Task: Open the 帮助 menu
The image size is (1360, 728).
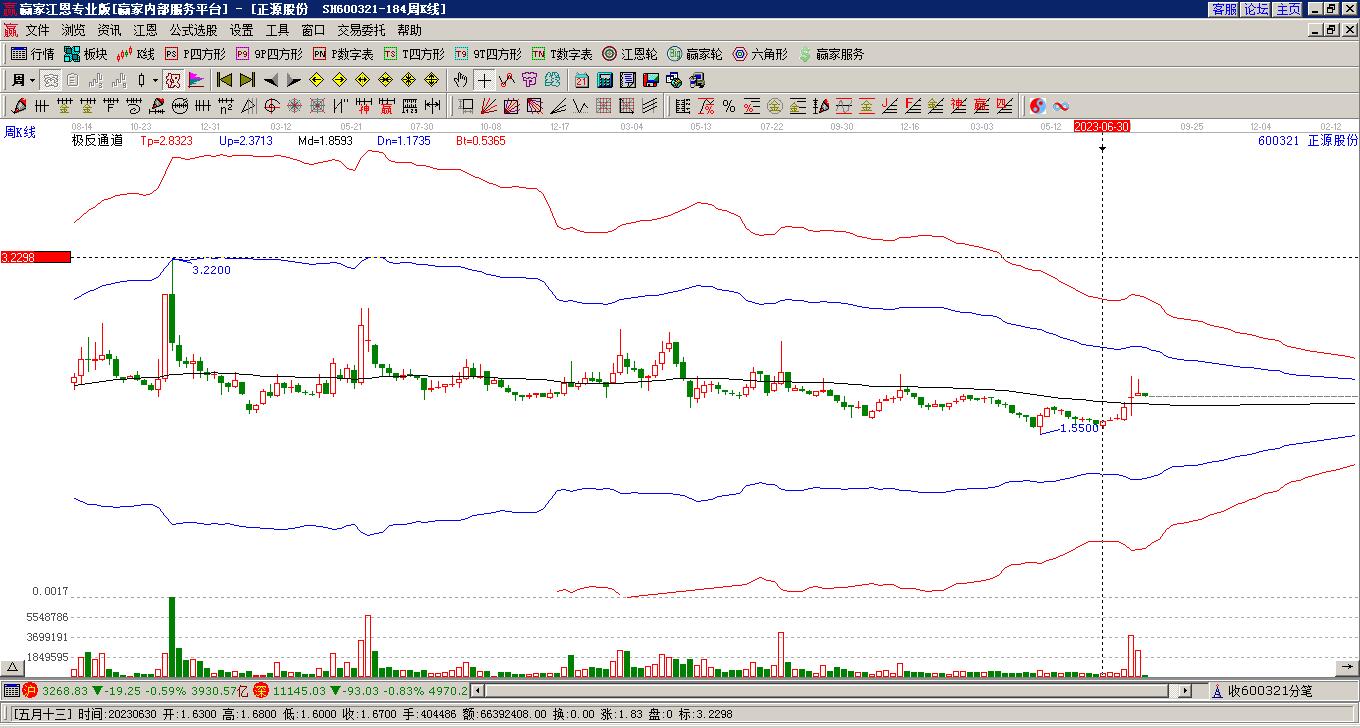Action: 409,31
